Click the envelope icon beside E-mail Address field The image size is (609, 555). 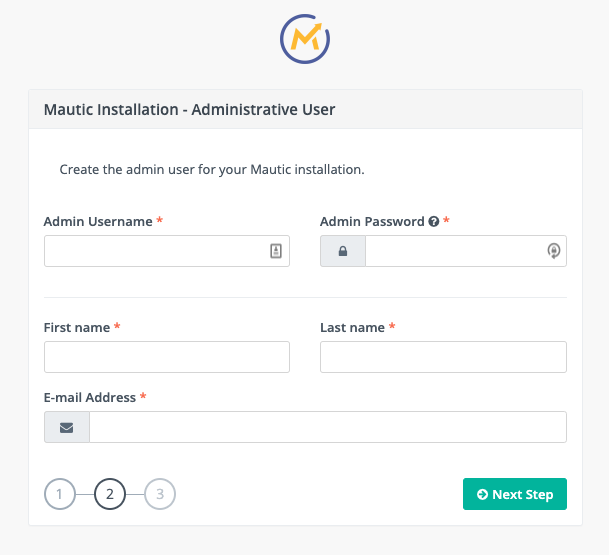tap(67, 427)
